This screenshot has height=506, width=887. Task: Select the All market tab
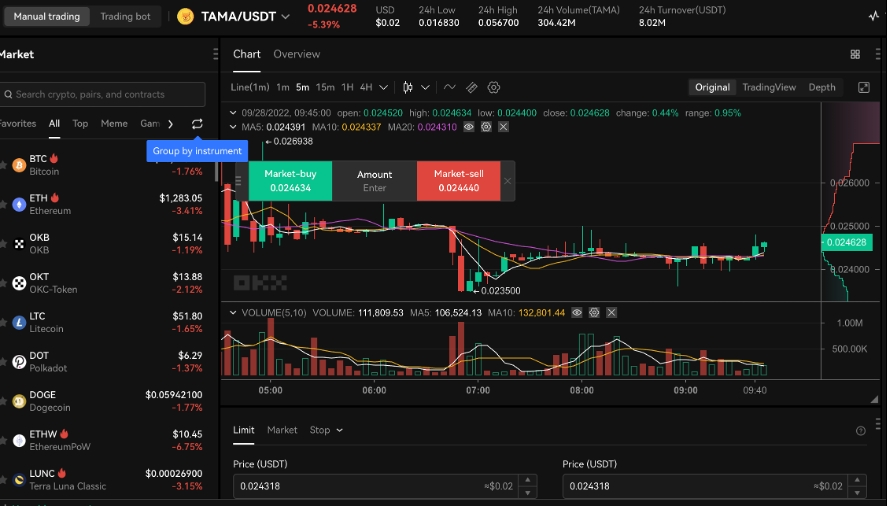coord(54,123)
